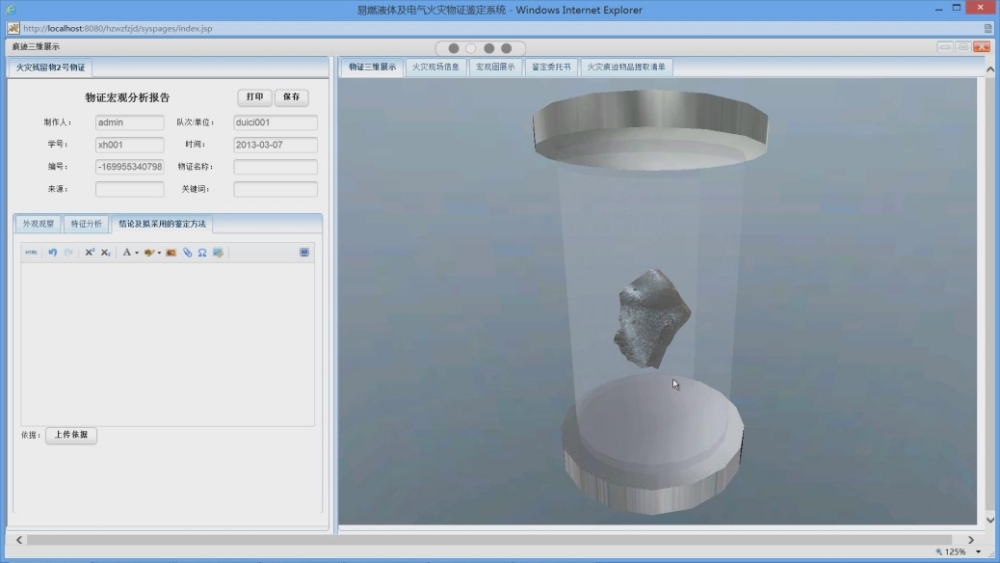
Task: Open the font color dropdown arrow
Action: [x=137, y=253]
